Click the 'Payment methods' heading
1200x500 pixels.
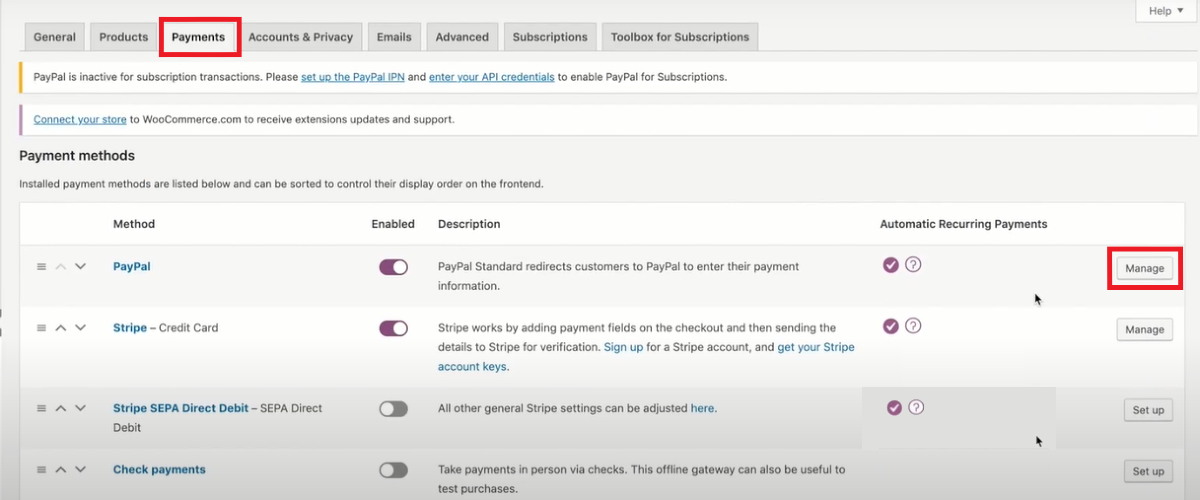pos(77,156)
